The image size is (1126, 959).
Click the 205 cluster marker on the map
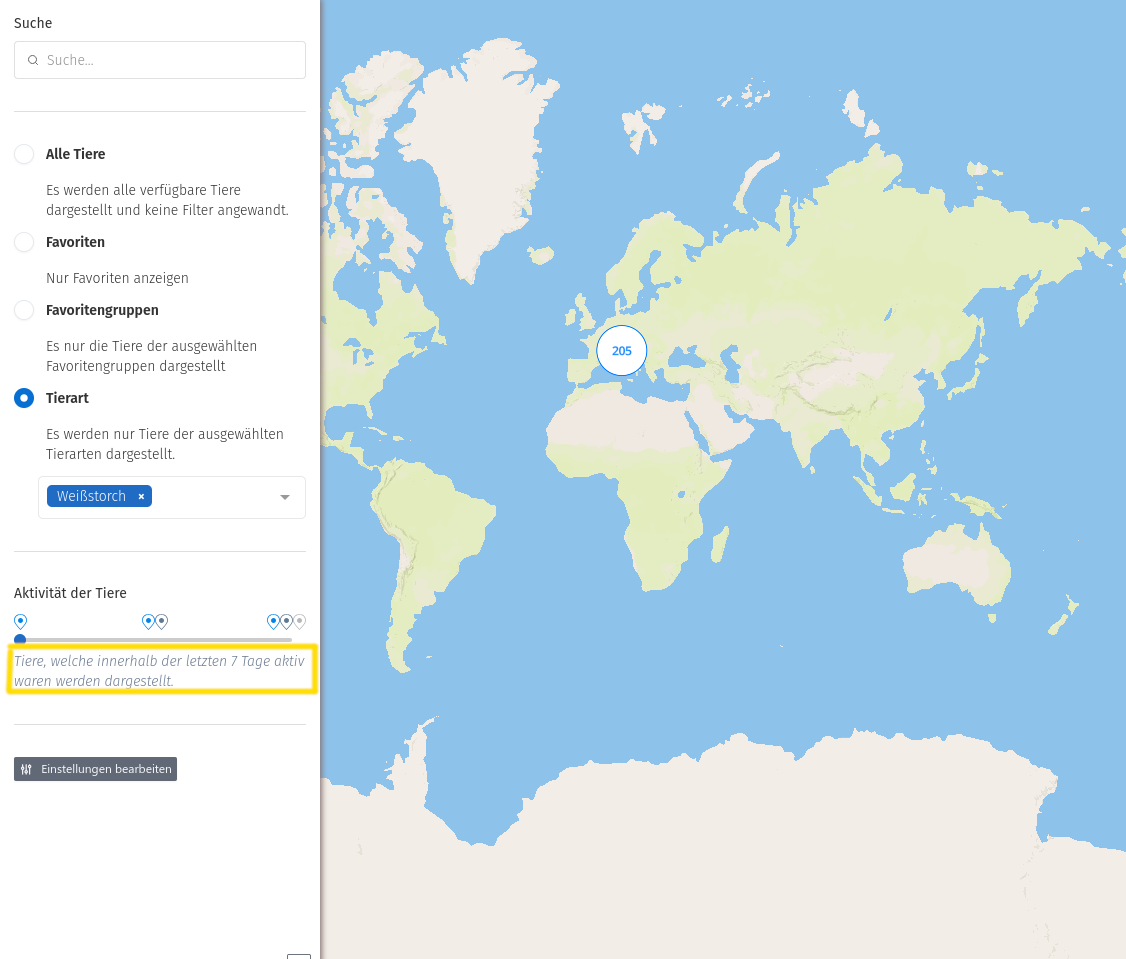[x=622, y=351]
